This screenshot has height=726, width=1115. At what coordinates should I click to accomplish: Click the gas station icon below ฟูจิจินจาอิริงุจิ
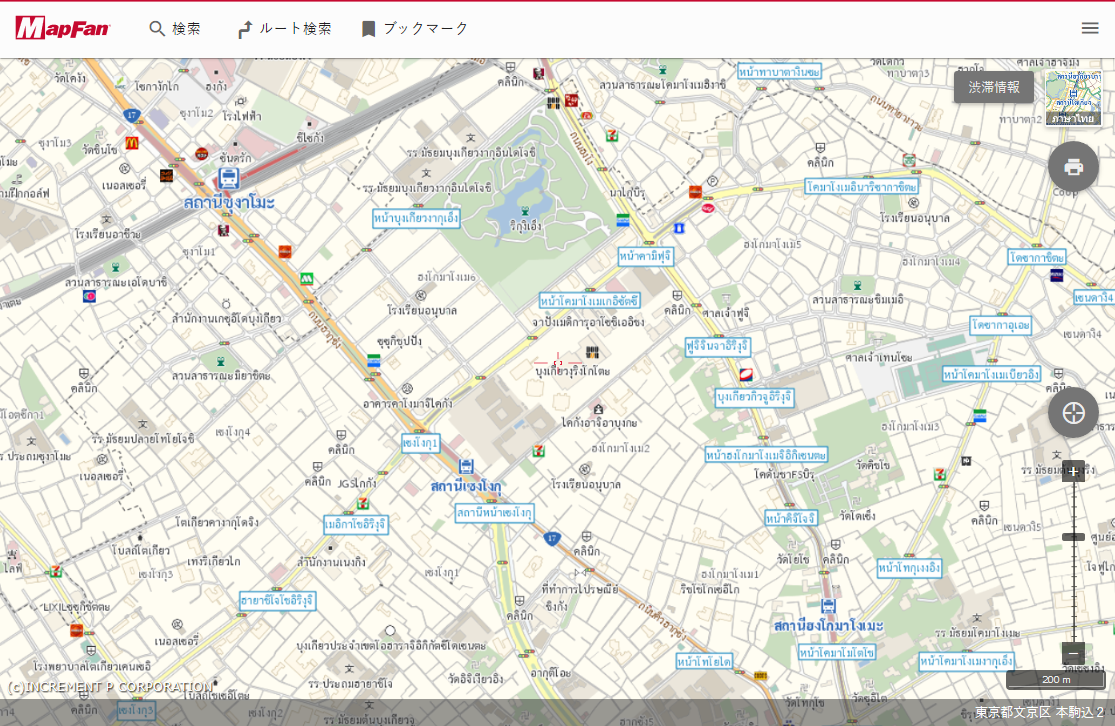745,374
